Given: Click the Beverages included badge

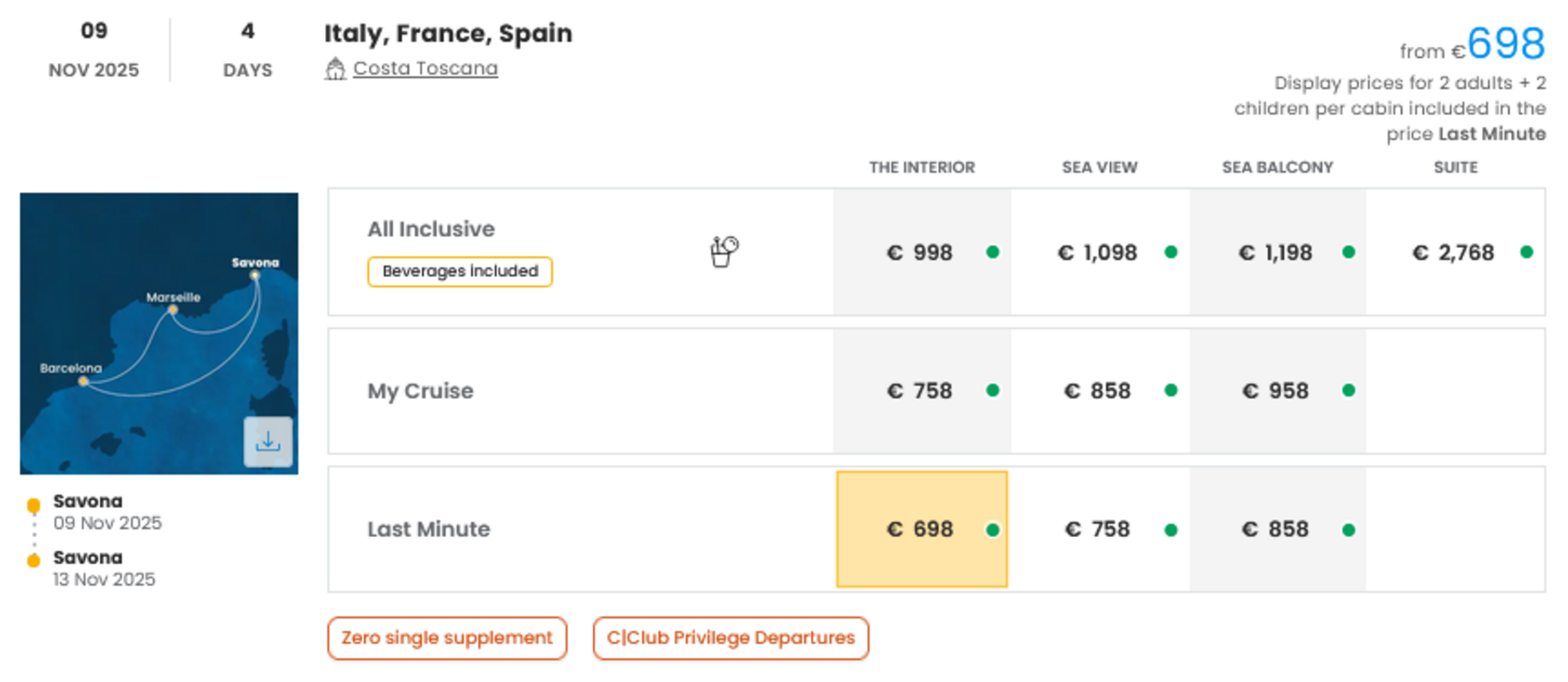Looking at the screenshot, I should pyautogui.click(x=460, y=271).
